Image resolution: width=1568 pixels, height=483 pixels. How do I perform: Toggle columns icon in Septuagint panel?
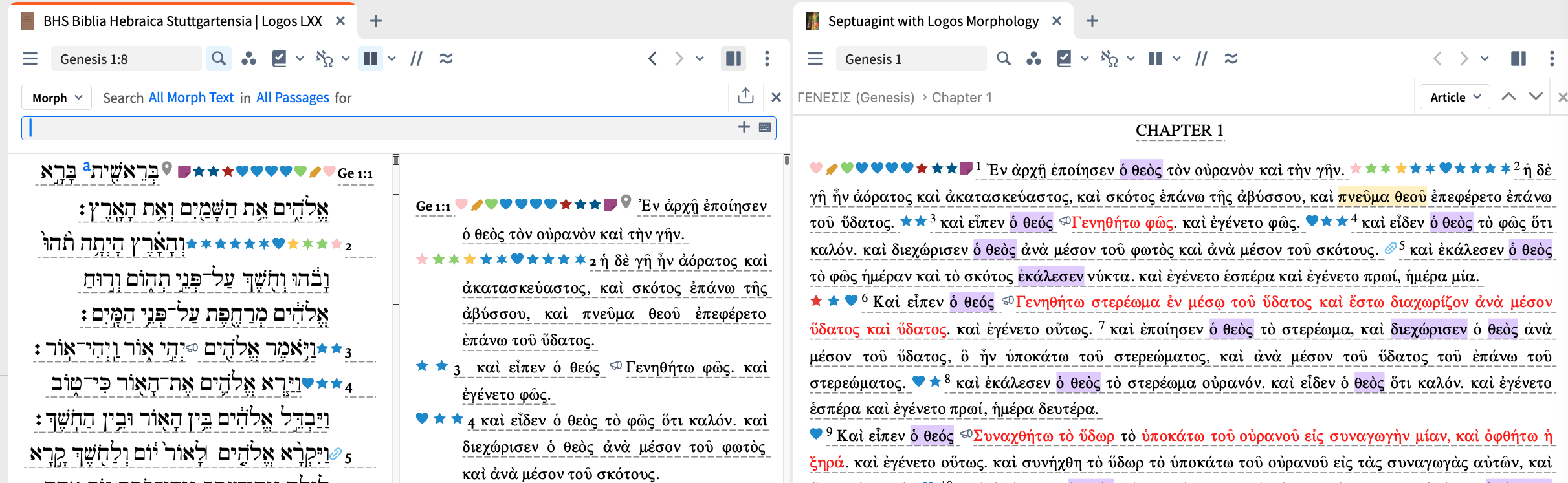click(x=1155, y=59)
